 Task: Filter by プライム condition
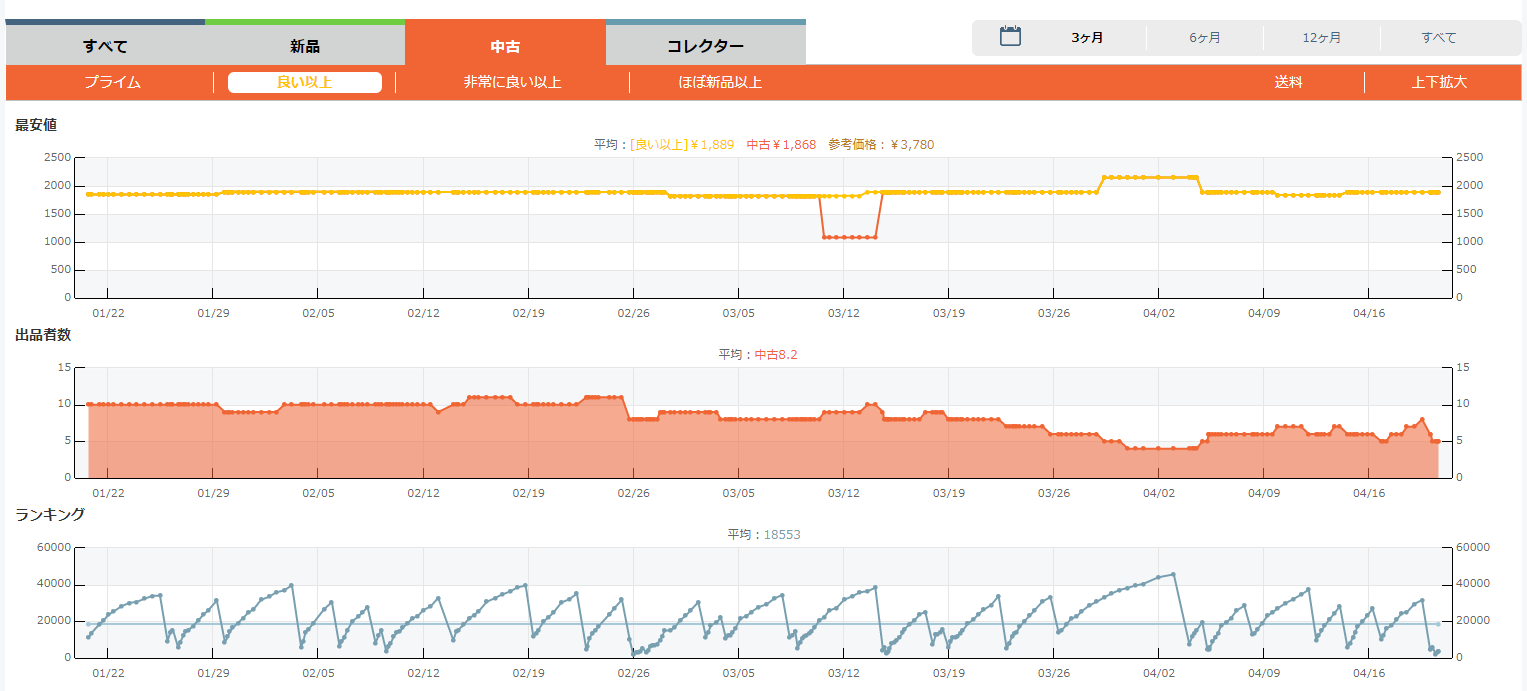point(112,82)
